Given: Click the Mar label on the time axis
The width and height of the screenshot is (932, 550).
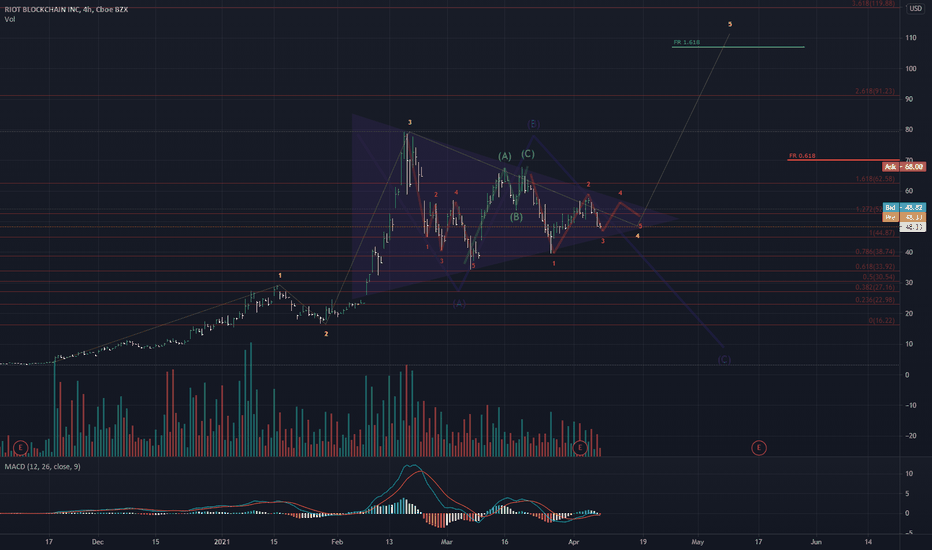Looking at the screenshot, I should tap(446, 542).
